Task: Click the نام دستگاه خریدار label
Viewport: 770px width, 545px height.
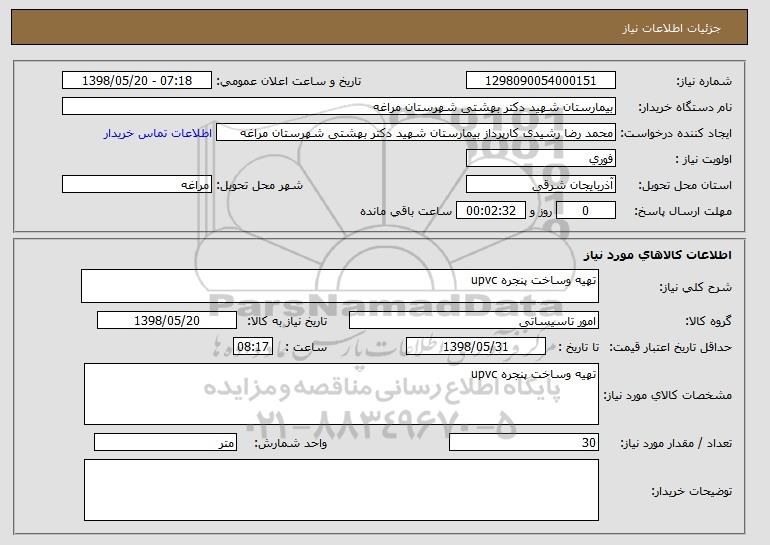Action: coord(685,107)
